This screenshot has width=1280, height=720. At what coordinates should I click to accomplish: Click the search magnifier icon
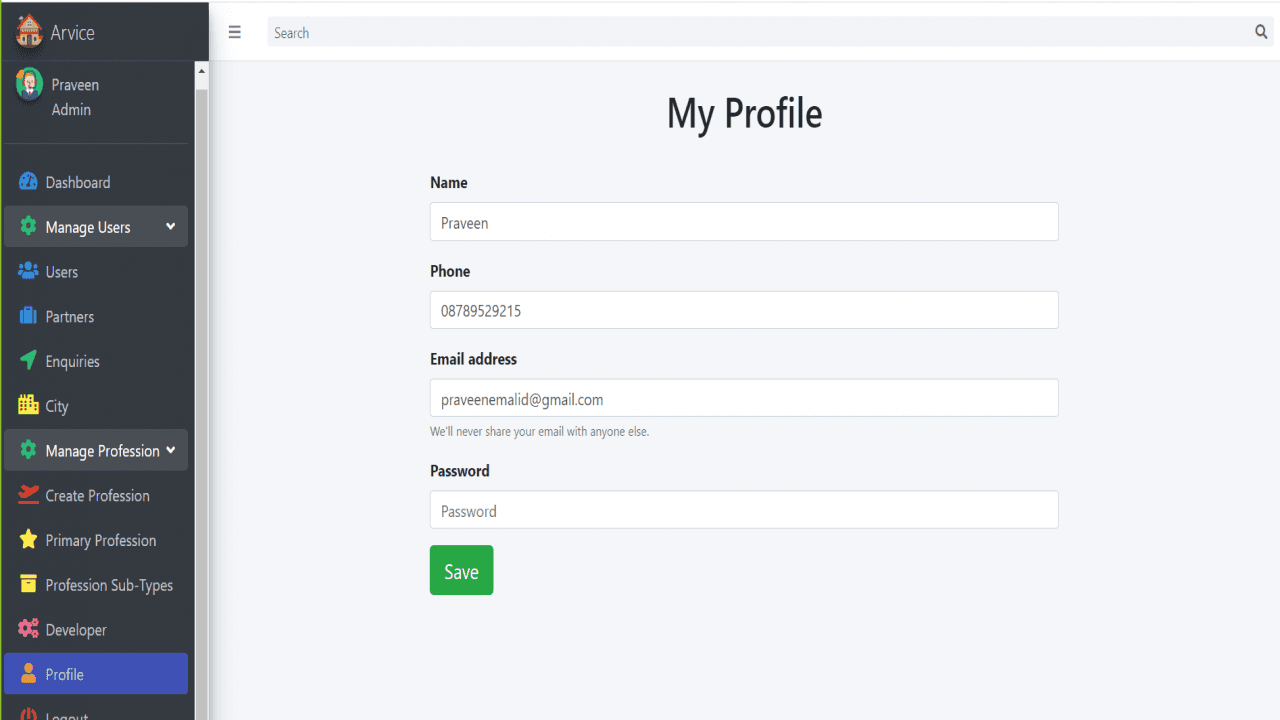click(x=1261, y=32)
